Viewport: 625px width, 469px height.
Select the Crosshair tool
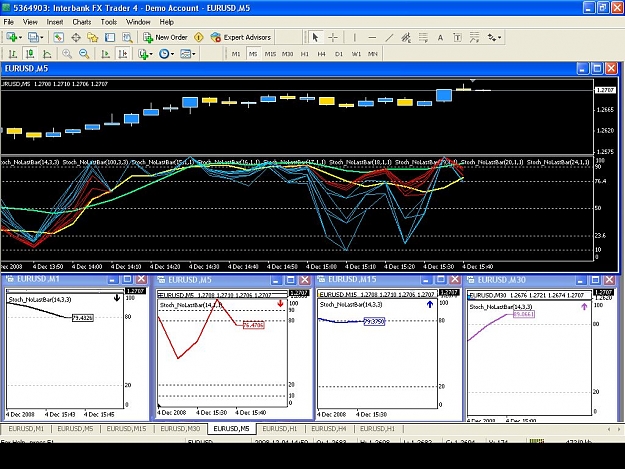(333, 37)
